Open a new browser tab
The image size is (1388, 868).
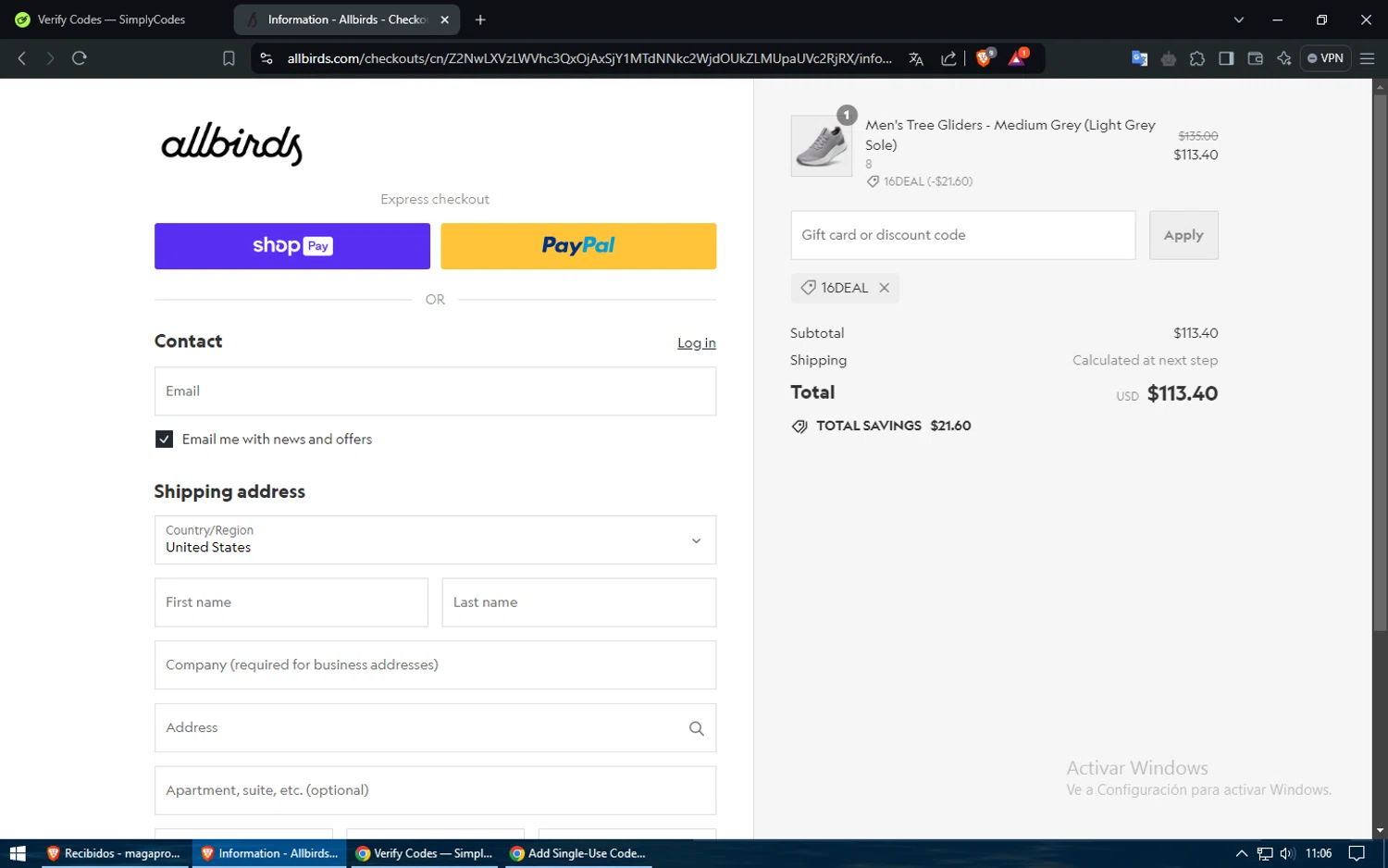point(480,19)
